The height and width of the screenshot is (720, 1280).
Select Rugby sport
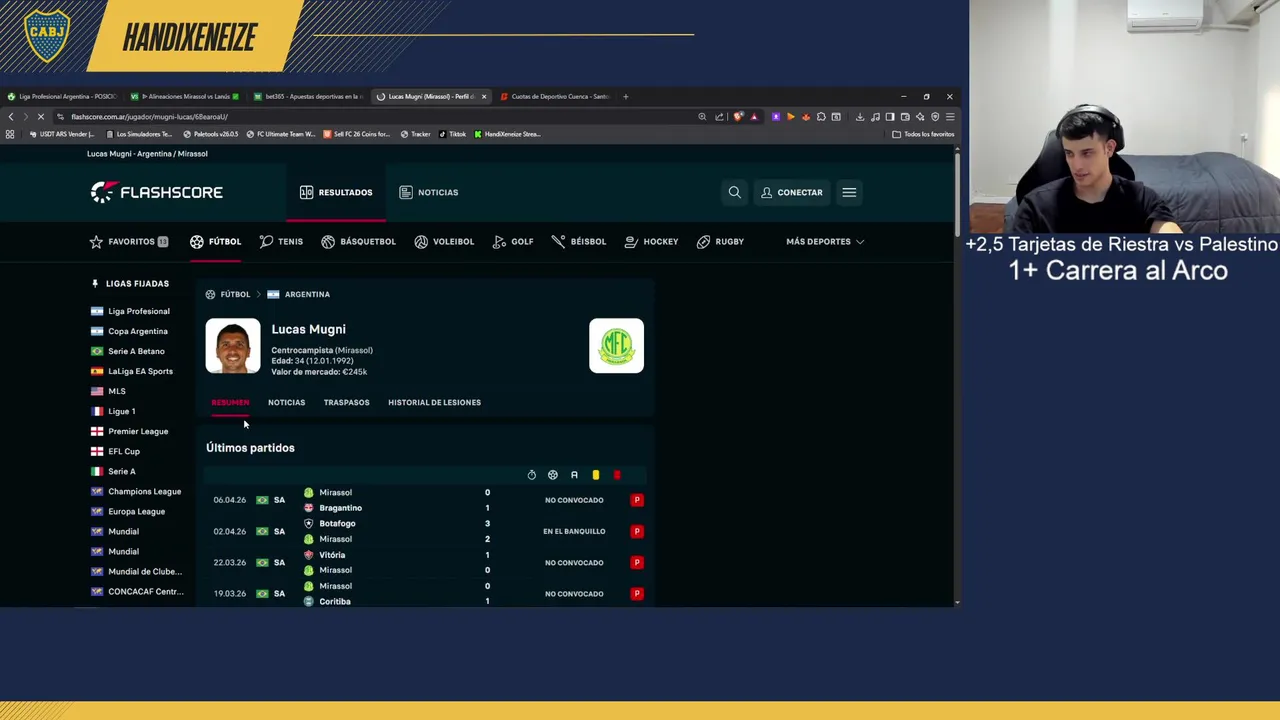click(720, 241)
